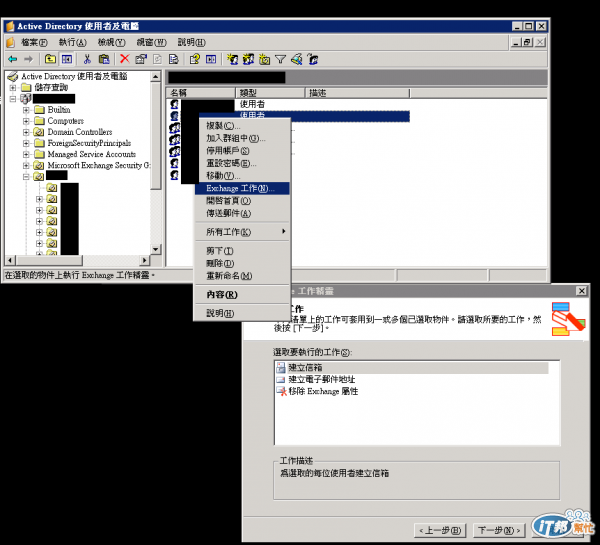The image size is (600, 545).
Task: Expand the 儲存查詢 tree node
Action: 13,88
